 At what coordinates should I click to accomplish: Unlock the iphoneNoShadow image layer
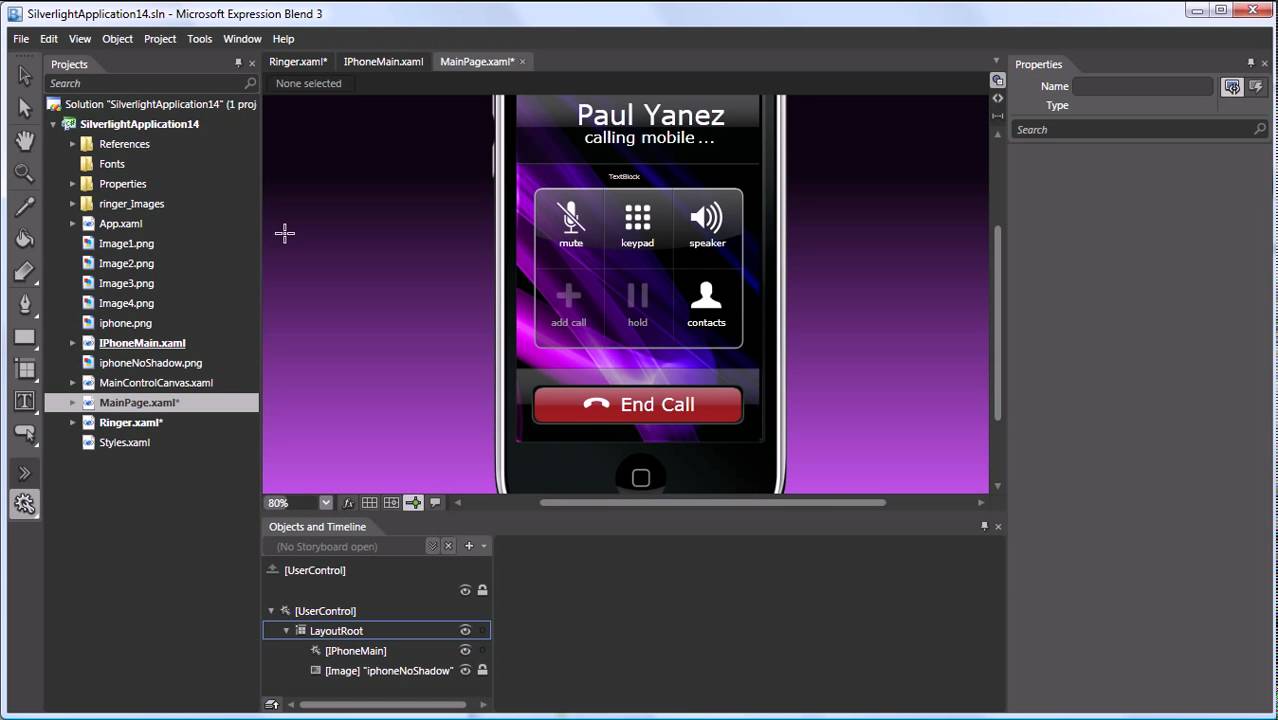pyautogui.click(x=482, y=671)
